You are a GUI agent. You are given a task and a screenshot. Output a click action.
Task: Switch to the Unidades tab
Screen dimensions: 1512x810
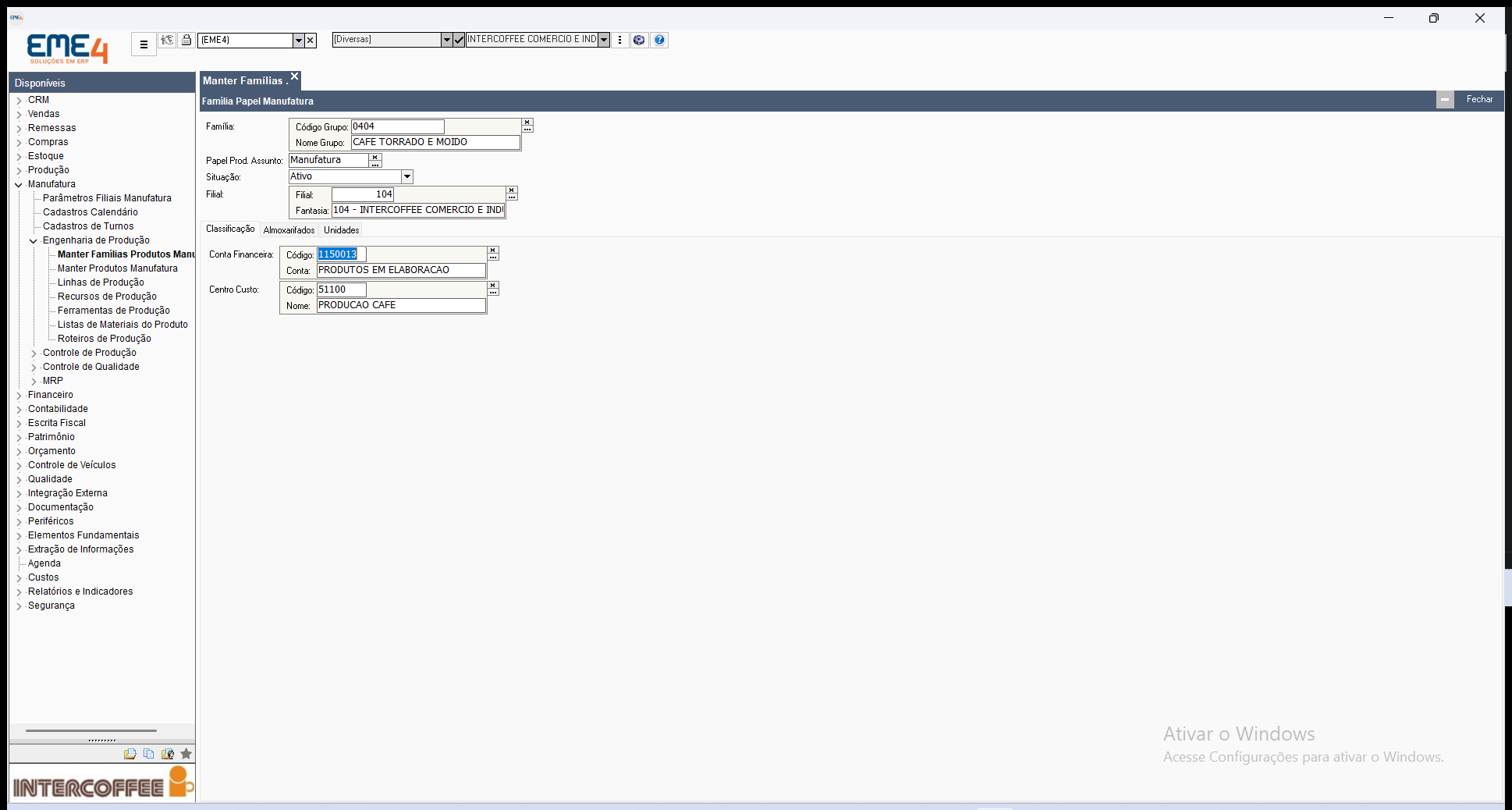pyautogui.click(x=342, y=230)
